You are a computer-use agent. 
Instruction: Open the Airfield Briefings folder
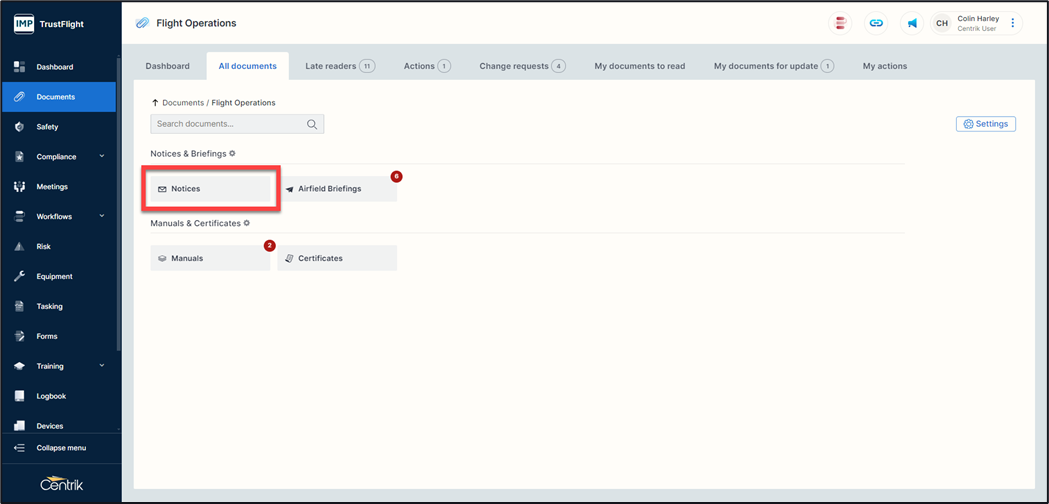(337, 189)
